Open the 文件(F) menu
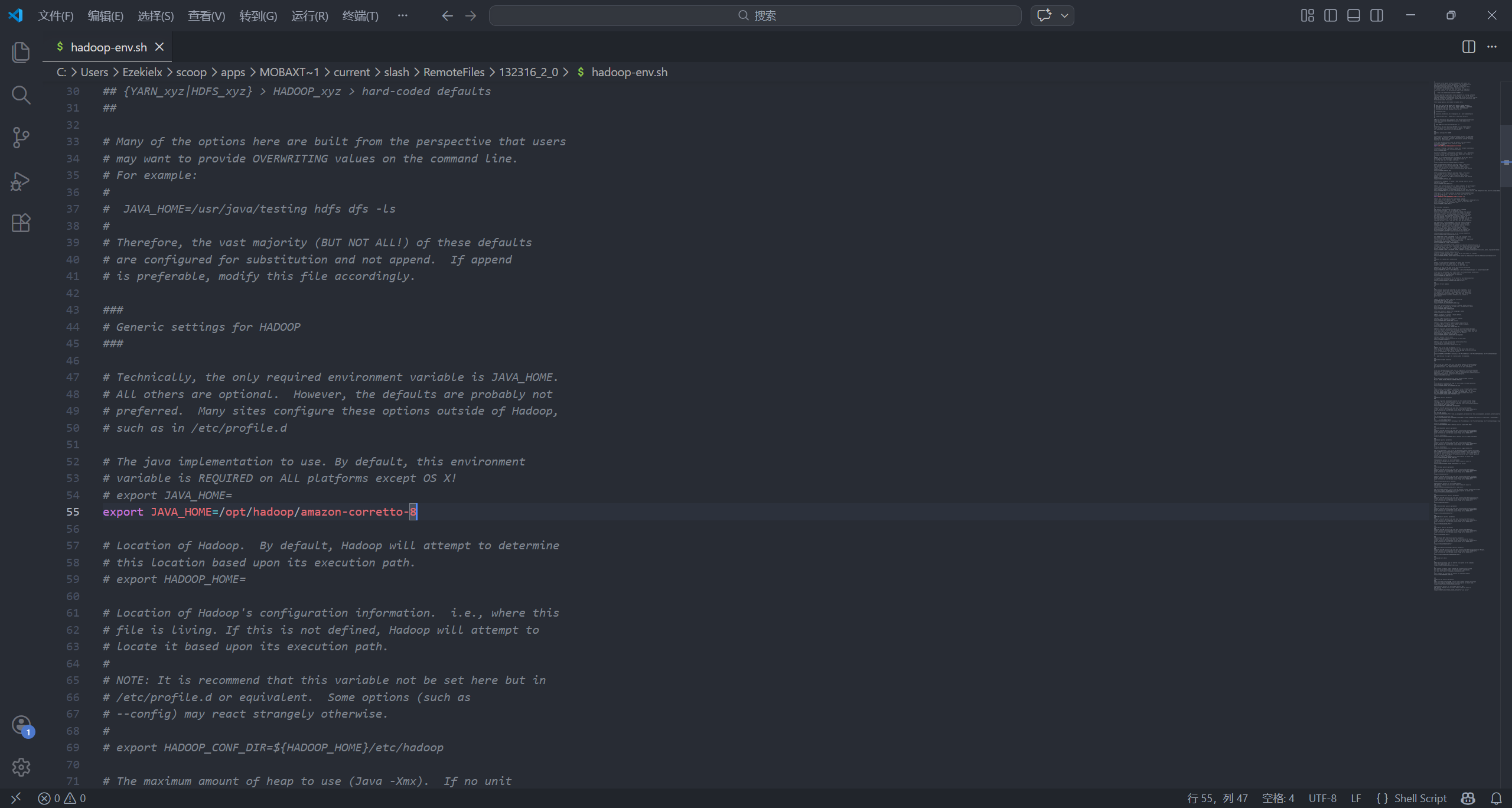Screen dimensions: 1512x808 pos(56,16)
